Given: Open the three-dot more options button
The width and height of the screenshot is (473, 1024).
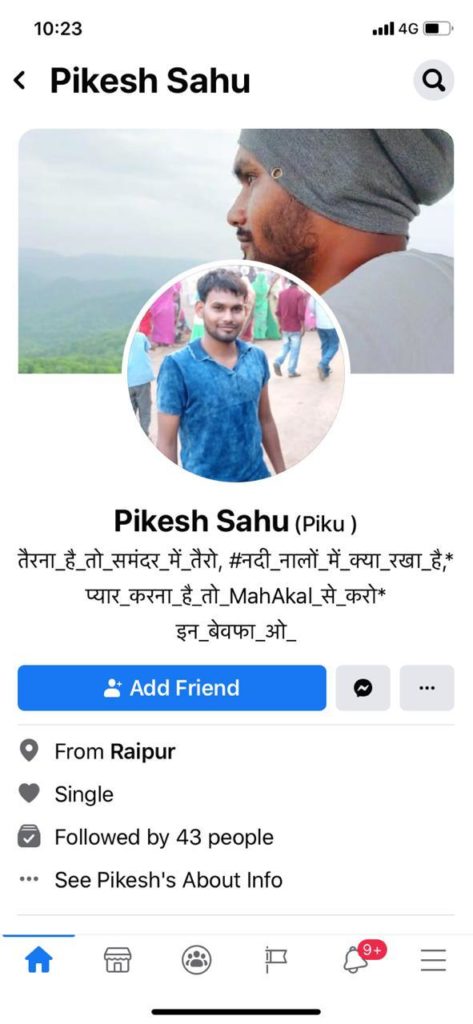Looking at the screenshot, I should point(427,688).
